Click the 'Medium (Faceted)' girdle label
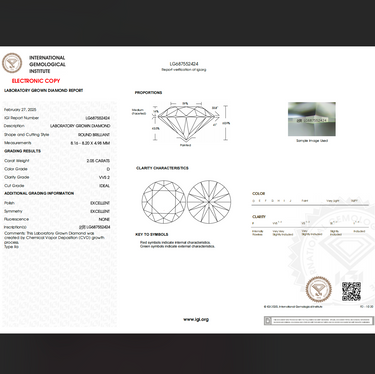375x374 pixels. 139,112
